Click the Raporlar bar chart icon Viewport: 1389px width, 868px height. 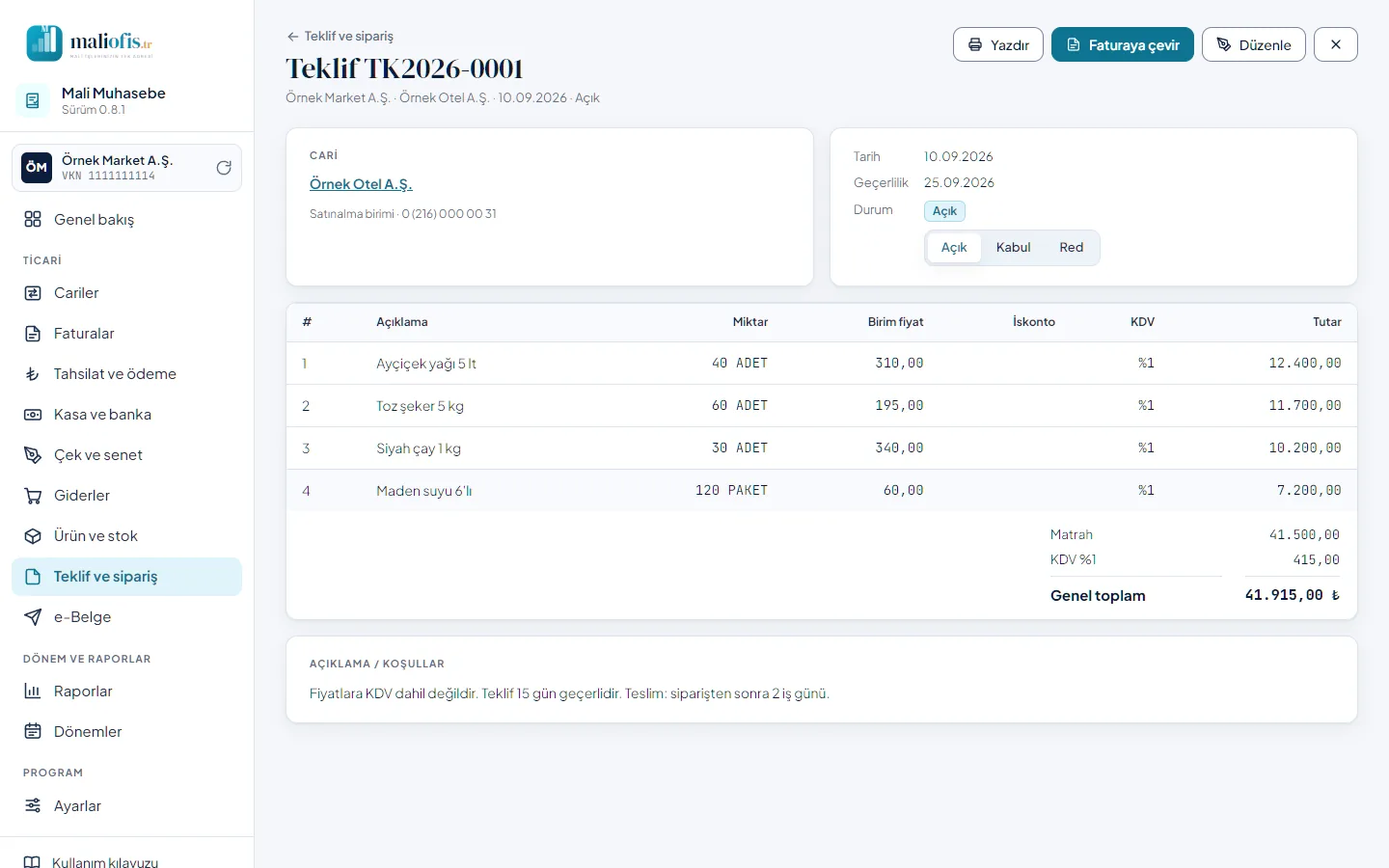coord(33,692)
